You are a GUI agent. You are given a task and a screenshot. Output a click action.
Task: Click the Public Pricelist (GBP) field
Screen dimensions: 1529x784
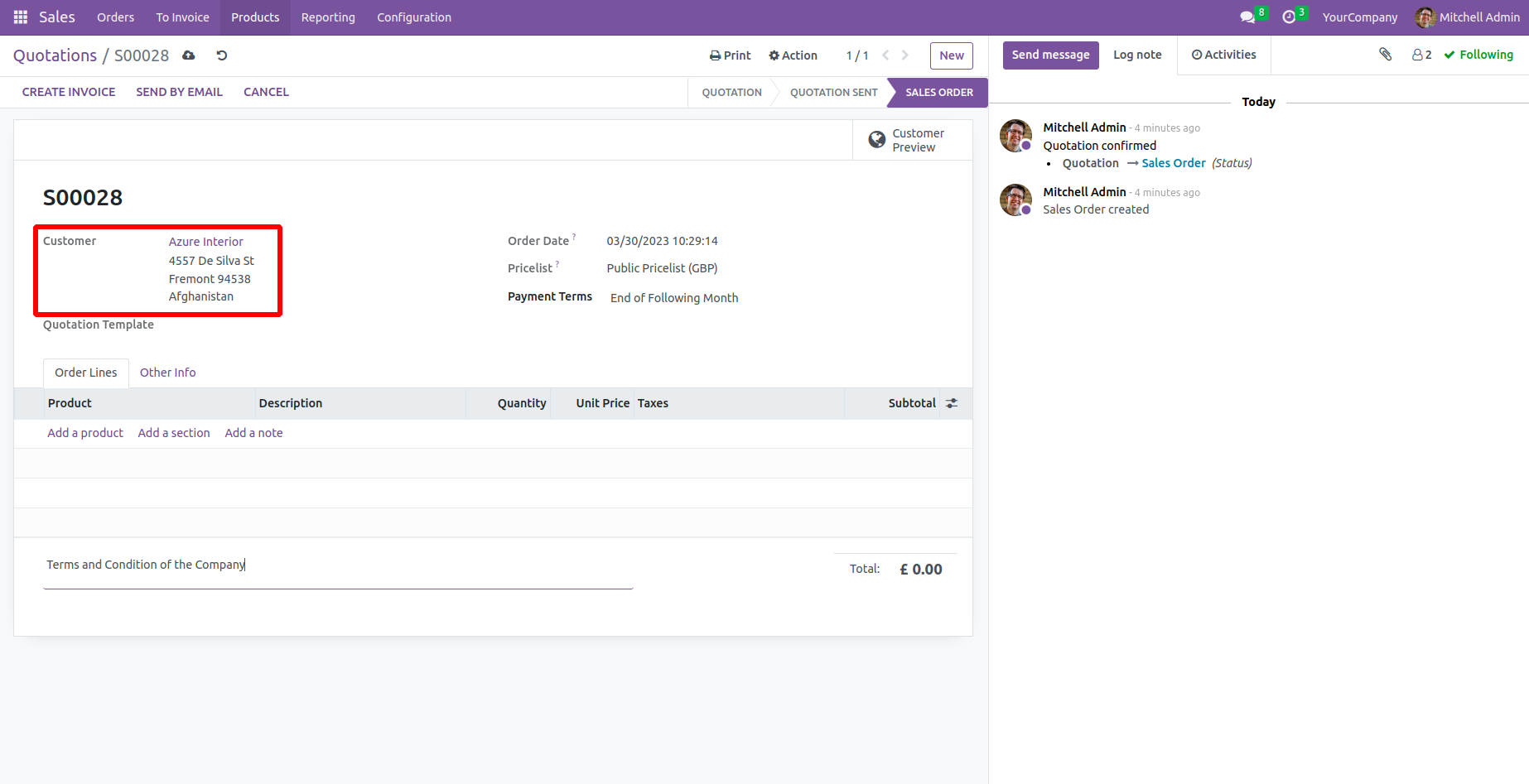click(662, 268)
